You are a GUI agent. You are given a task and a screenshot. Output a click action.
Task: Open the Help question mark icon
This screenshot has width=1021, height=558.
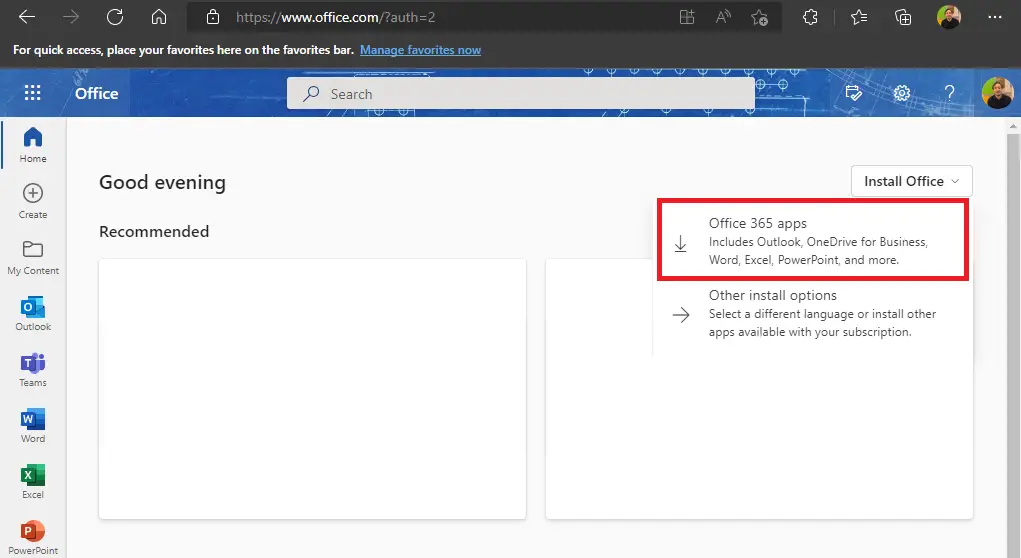(x=949, y=94)
